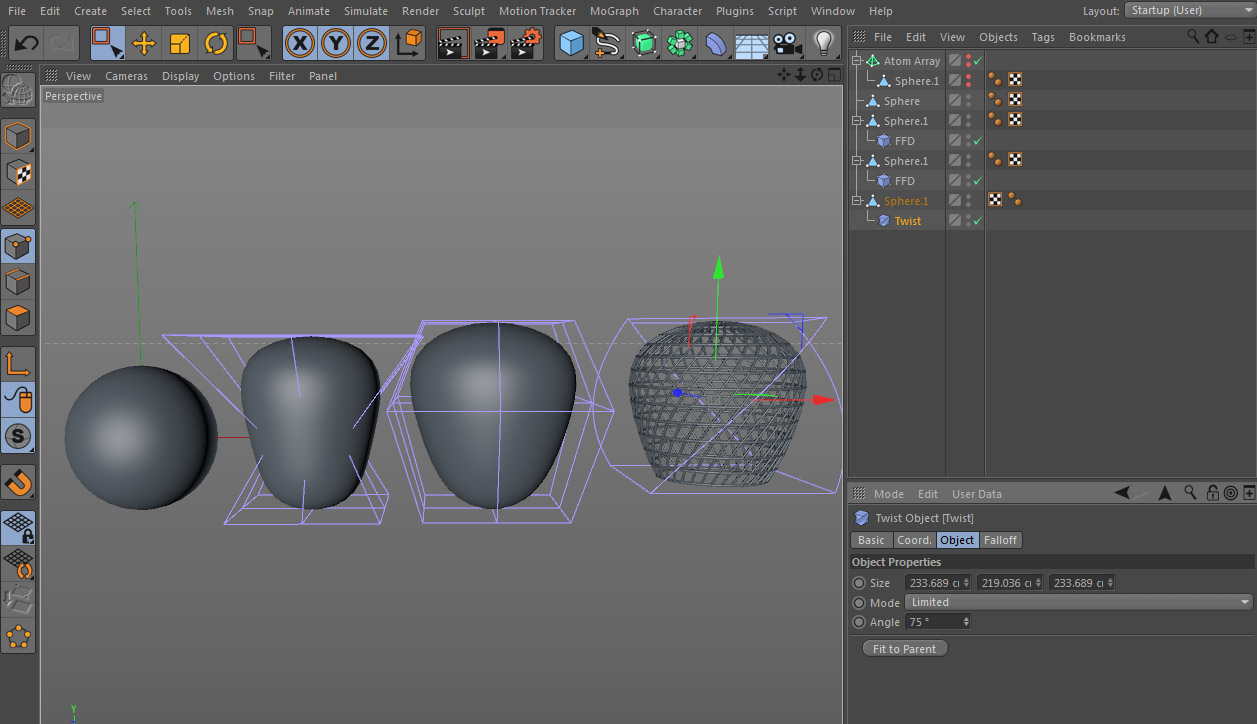Select the Sphere object in the Object Manager
The width and height of the screenshot is (1257, 724).
pyautogui.click(x=901, y=101)
